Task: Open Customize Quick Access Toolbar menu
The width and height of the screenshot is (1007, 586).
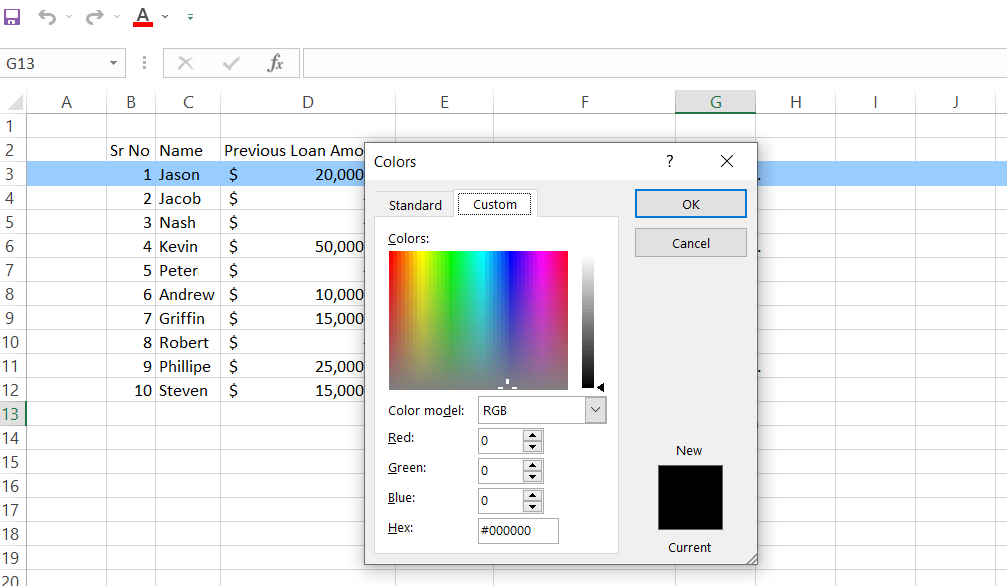Action: pyautogui.click(x=190, y=18)
